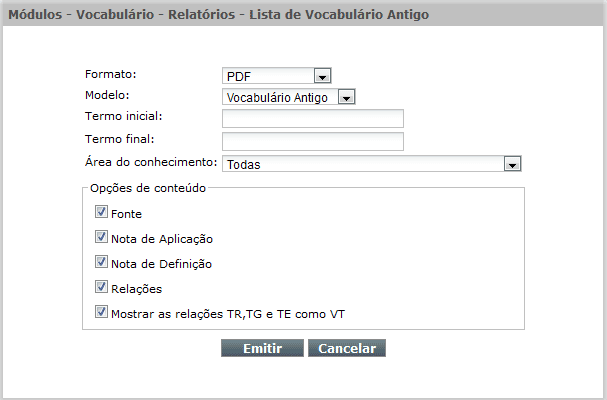
Task: Click the Todas knowledge area combo box
Action: [x=372, y=164]
